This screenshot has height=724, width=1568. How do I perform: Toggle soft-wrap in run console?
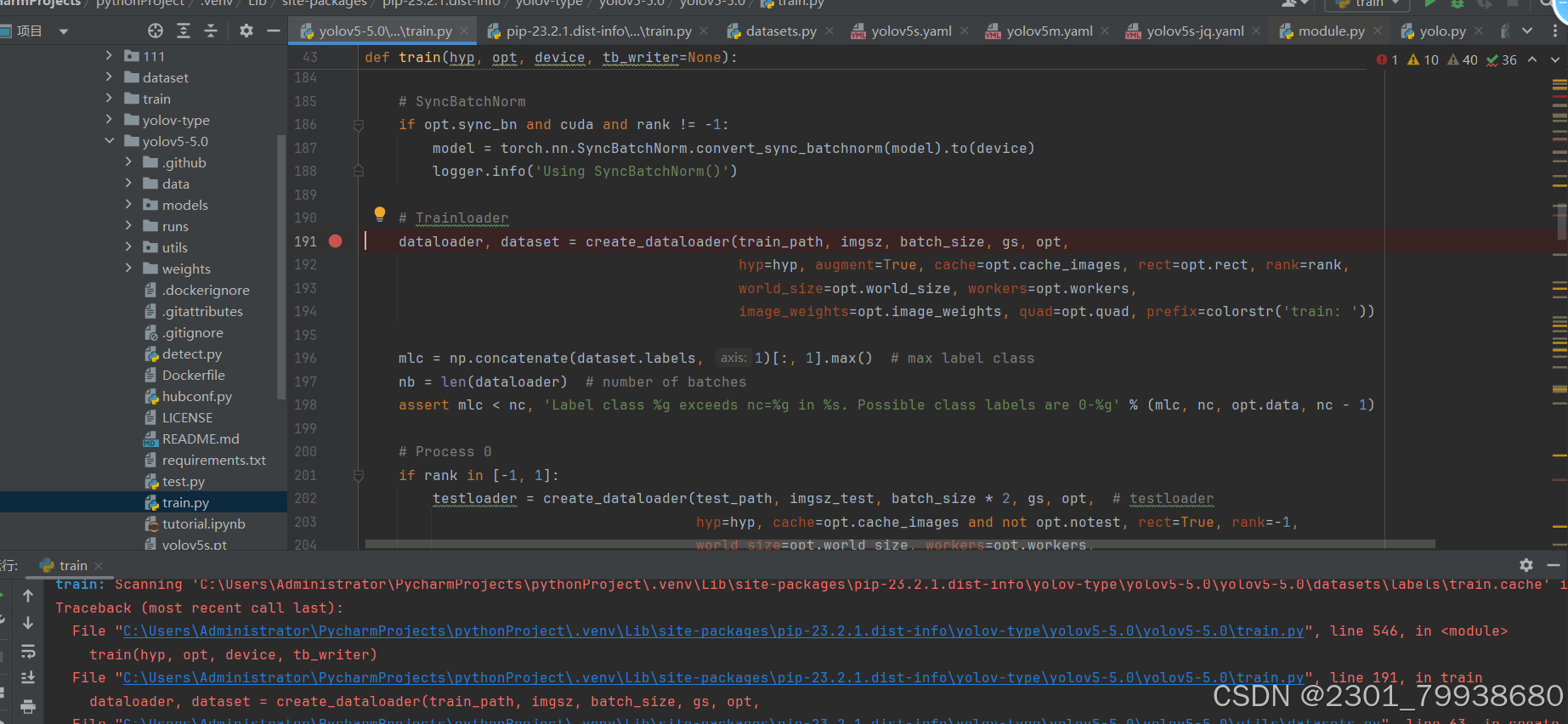[x=28, y=651]
